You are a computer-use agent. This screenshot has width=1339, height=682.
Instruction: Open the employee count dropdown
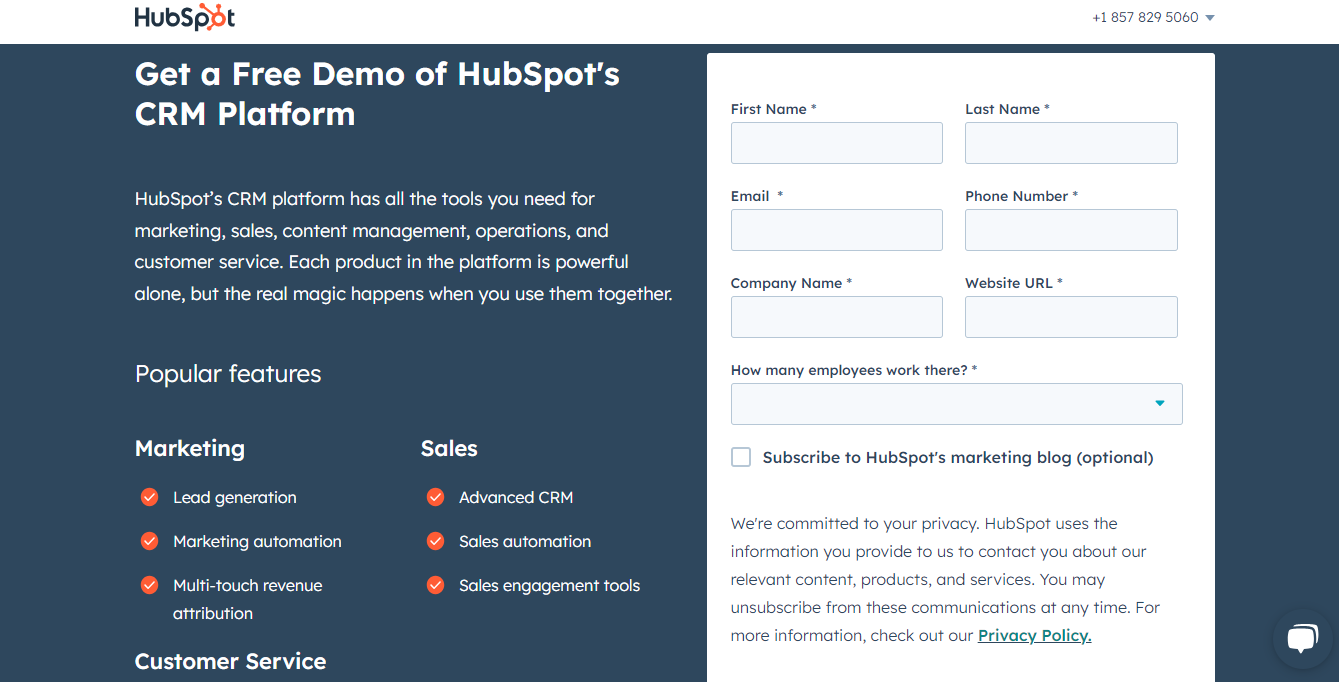point(957,404)
